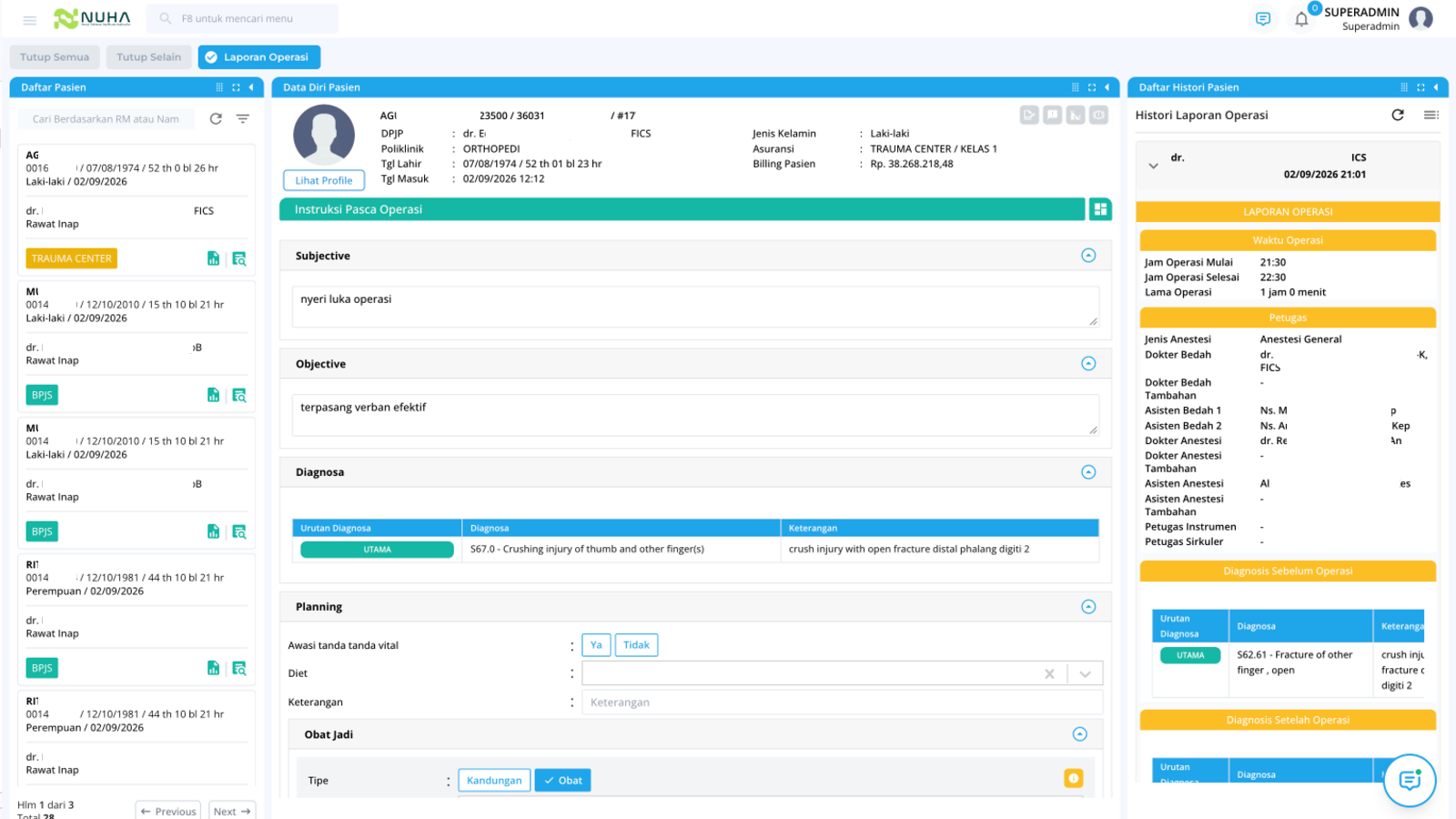The width and height of the screenshot is (1456, 819).
Task: Maximize the Data Diri Pasien panel
Action: (1091, 87)
